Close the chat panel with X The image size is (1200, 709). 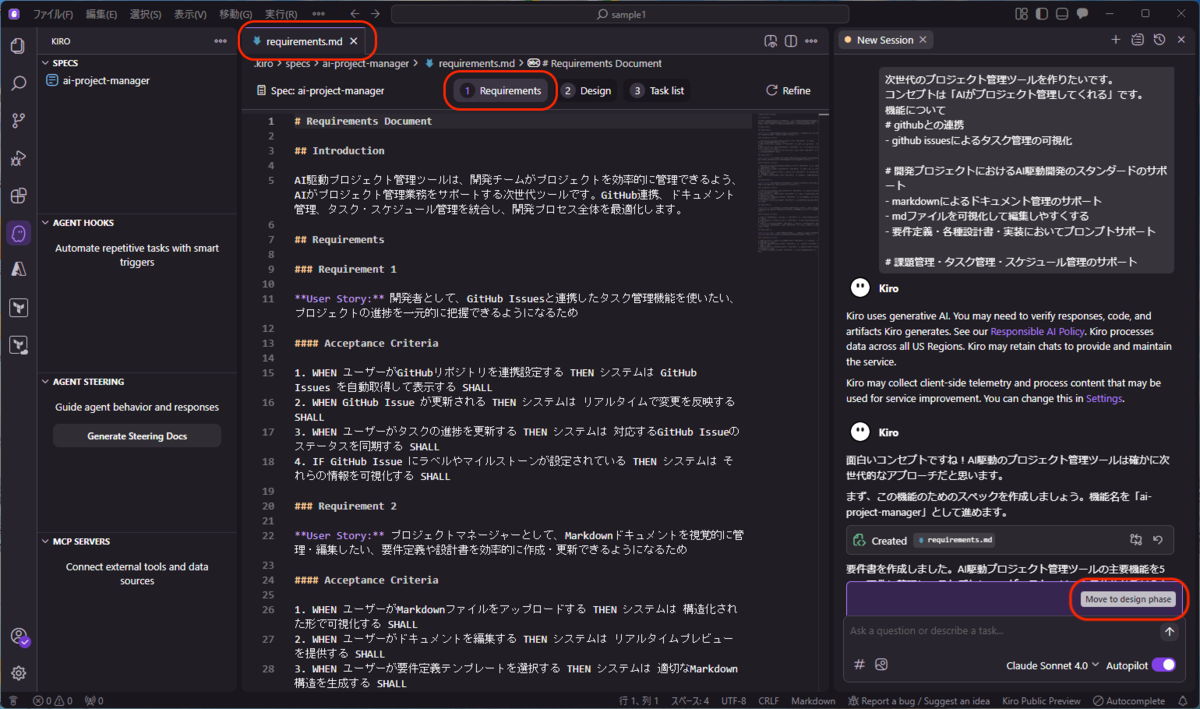point(1179,40)
